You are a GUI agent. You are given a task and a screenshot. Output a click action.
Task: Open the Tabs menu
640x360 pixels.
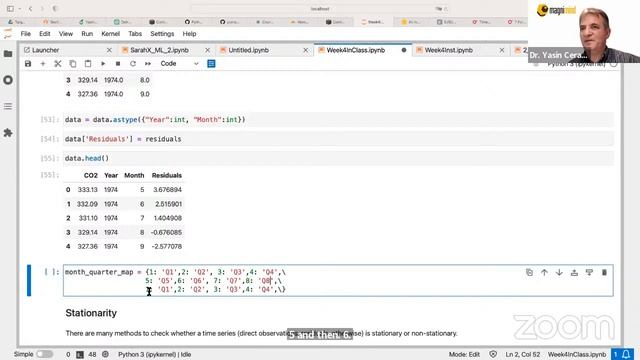135,34
